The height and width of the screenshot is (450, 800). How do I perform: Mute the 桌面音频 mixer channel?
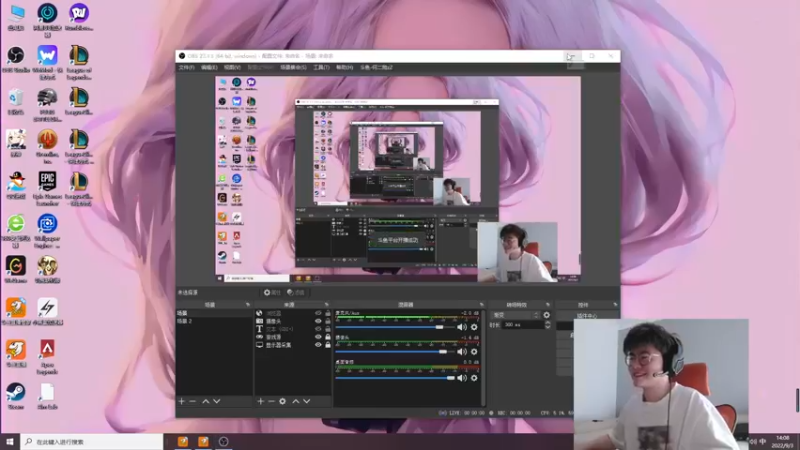(462, 378)
